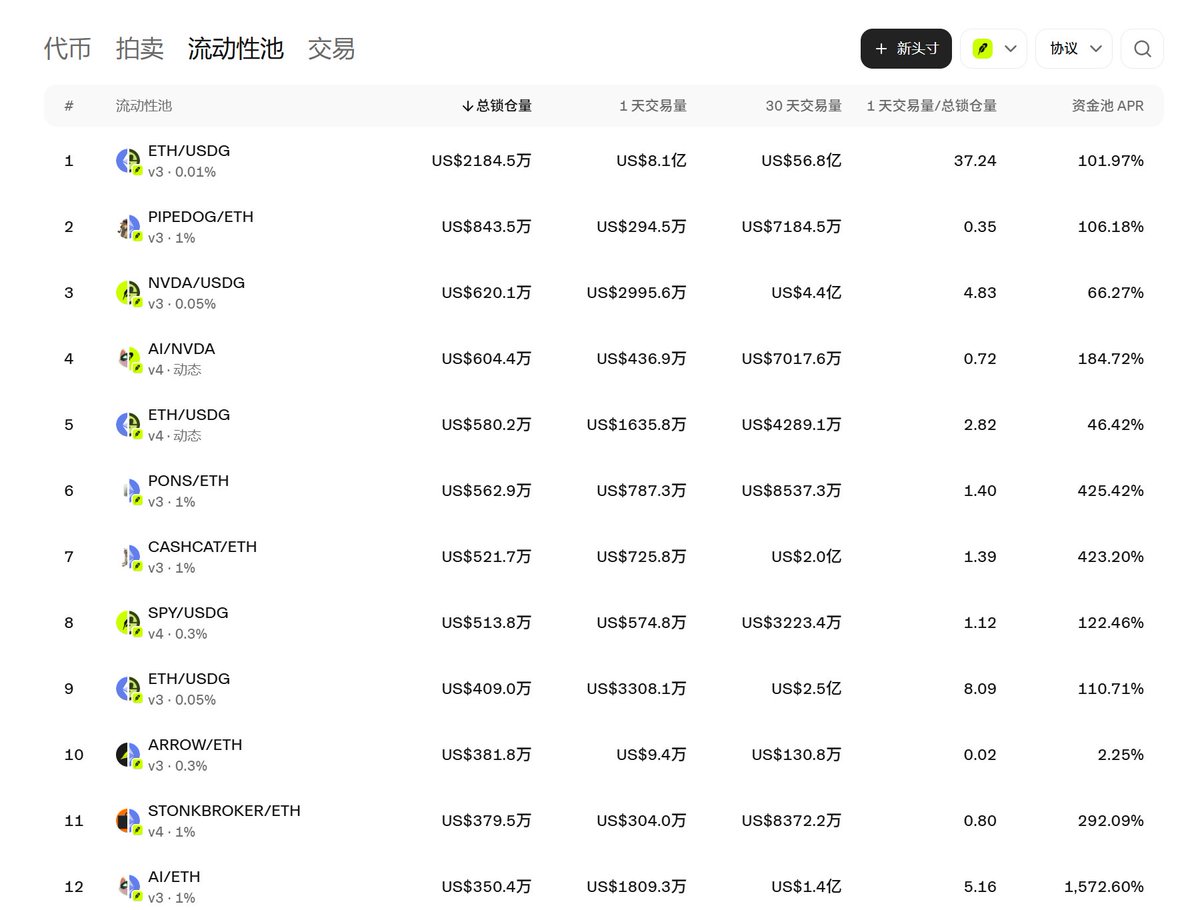Screen dimensions: 1200x910
Task: Sort by 总锁仓量 column header
Action: point(496,106)
